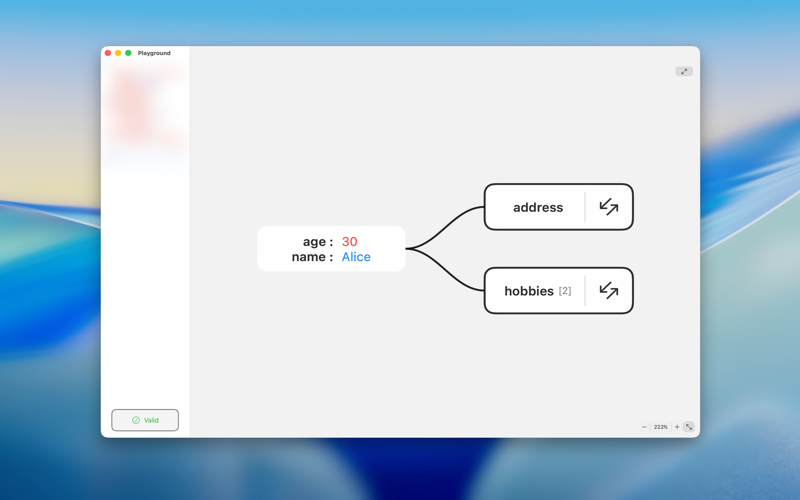Screen dimensions: 800x500
Task: Click the 222% zoom level display
Action: [660, 427]
